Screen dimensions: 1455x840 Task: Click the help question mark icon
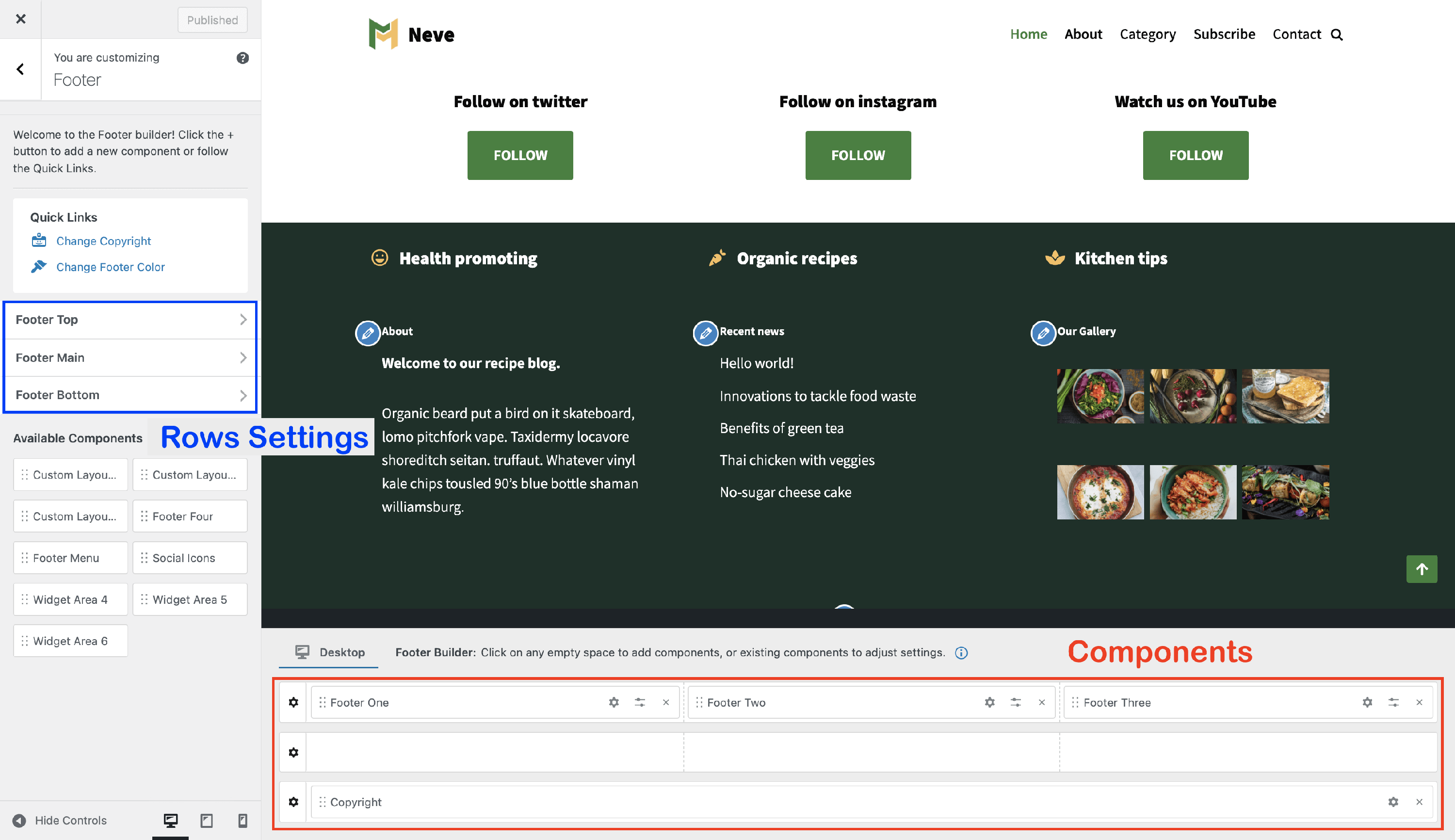click(x=242, y=58)
